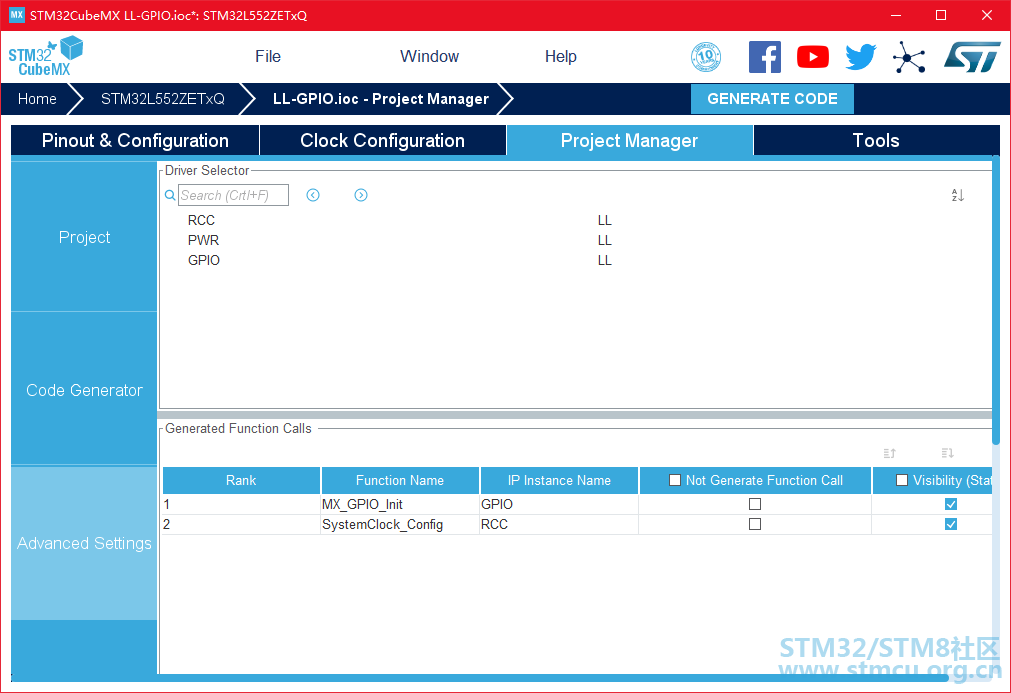Screen dimensions: 1011x693
Task: Check Not Generate Function Call for MX_GPIO_Init
Action: [x=754, y=504]
